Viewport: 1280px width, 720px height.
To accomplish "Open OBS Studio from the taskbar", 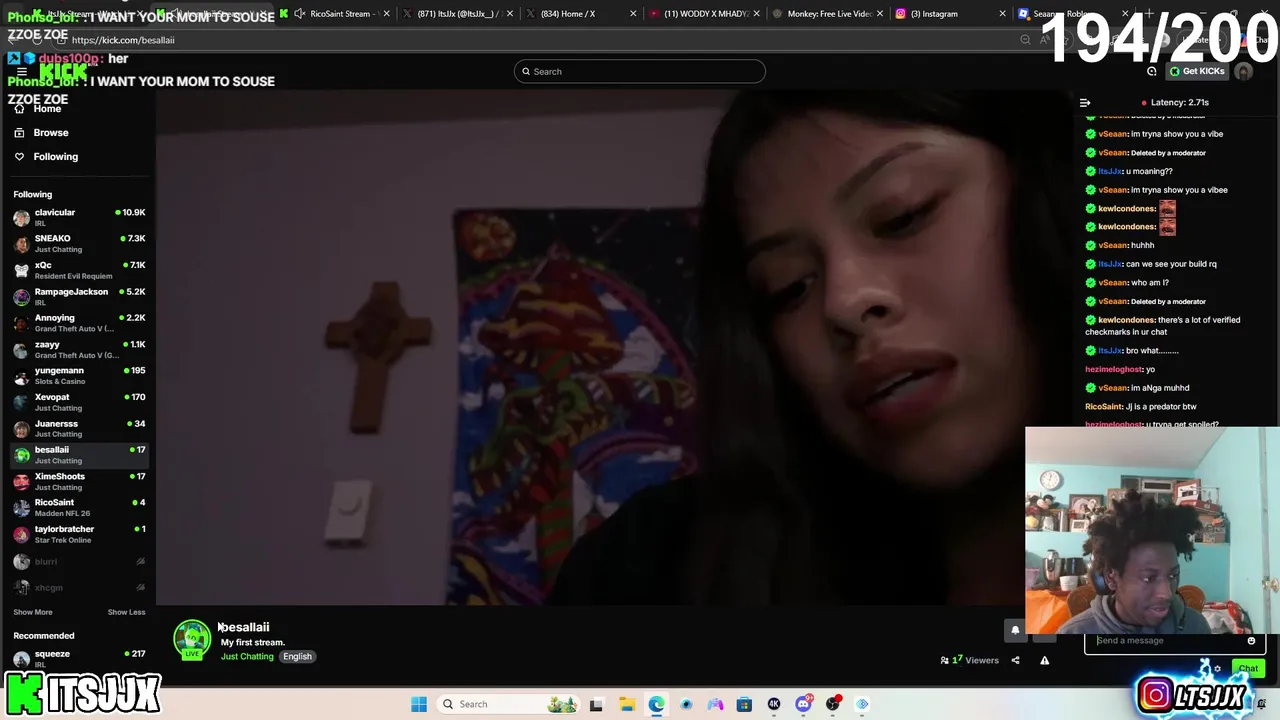I will point(833,704).
